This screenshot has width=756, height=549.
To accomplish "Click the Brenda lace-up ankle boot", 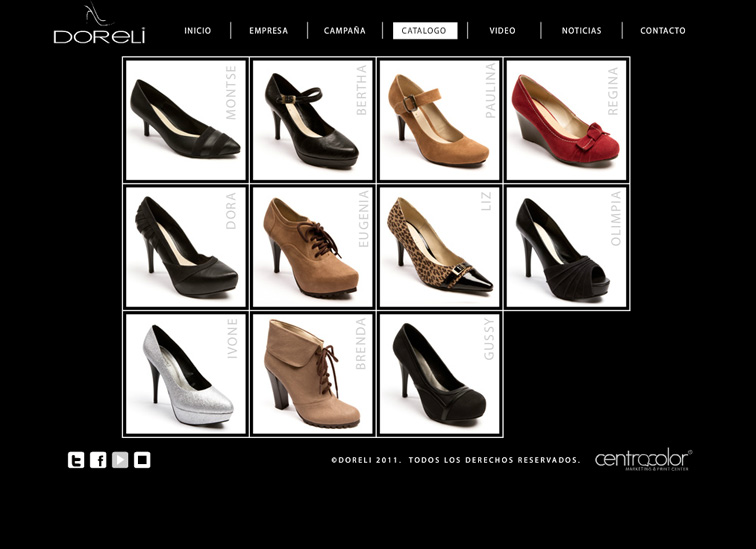I will tap(313, 374).
